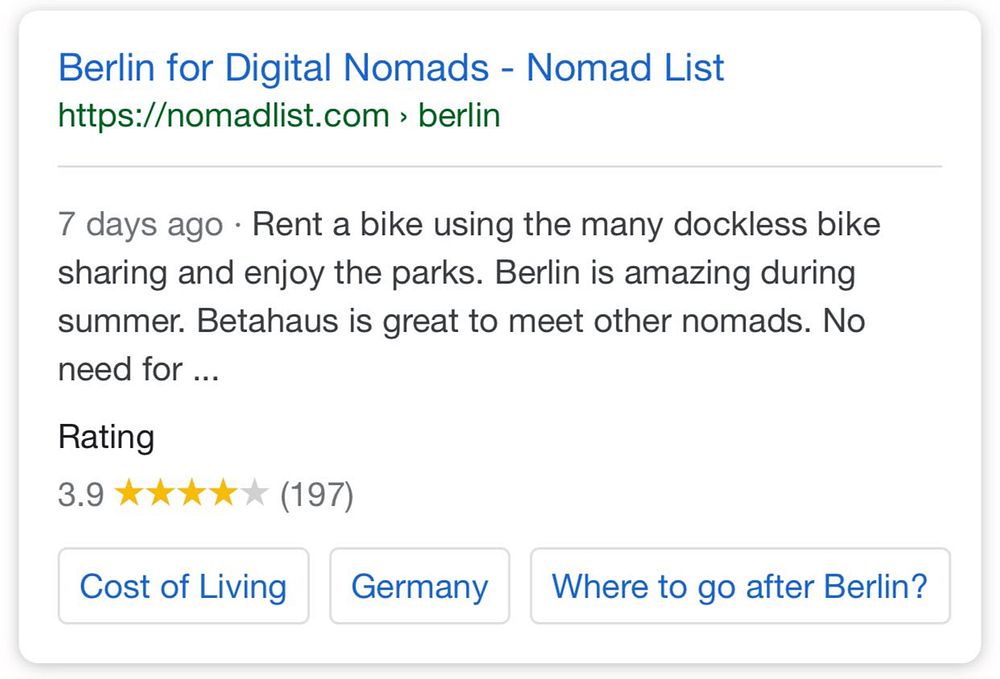1000x679 pixels.
Task: Click the nomadlist.com URL text
Action: 223,116
